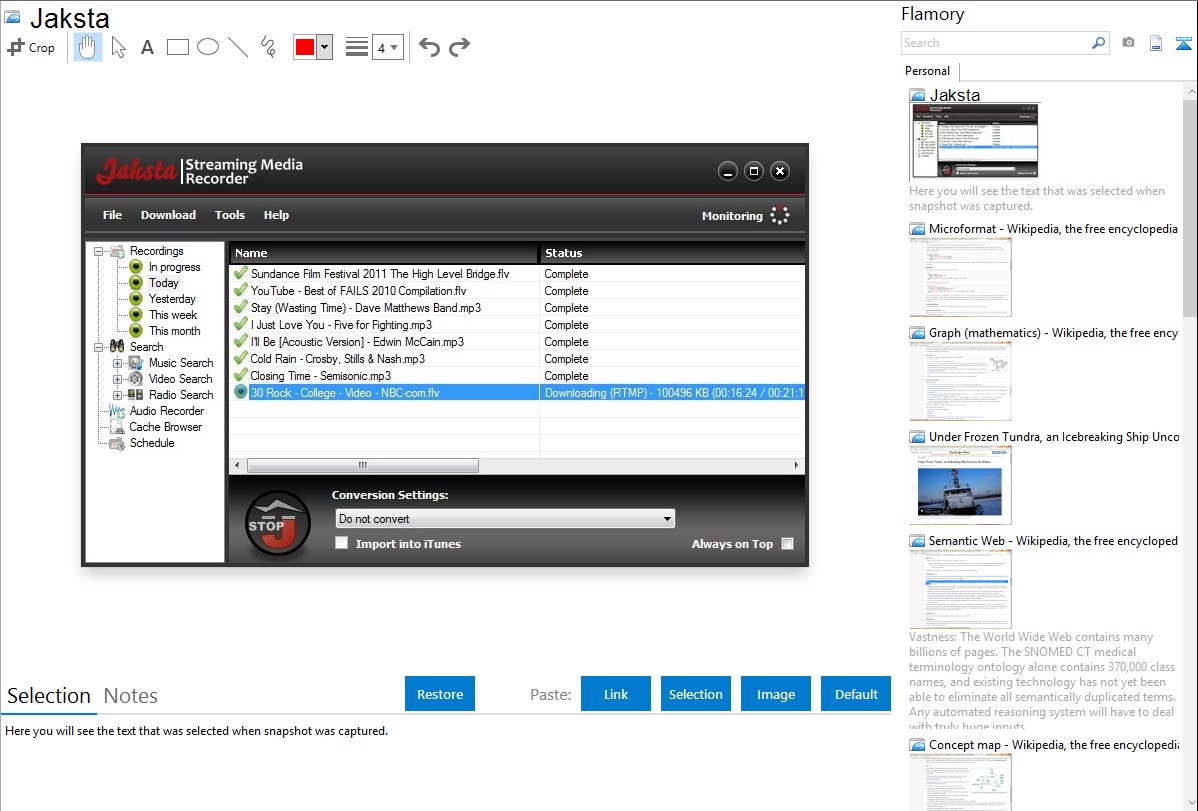Image resolution: width=1198 pixels, height=811 pixels.
Task: Click the Paste Link button
Action: pyautogui.click(x=616, y=694)
